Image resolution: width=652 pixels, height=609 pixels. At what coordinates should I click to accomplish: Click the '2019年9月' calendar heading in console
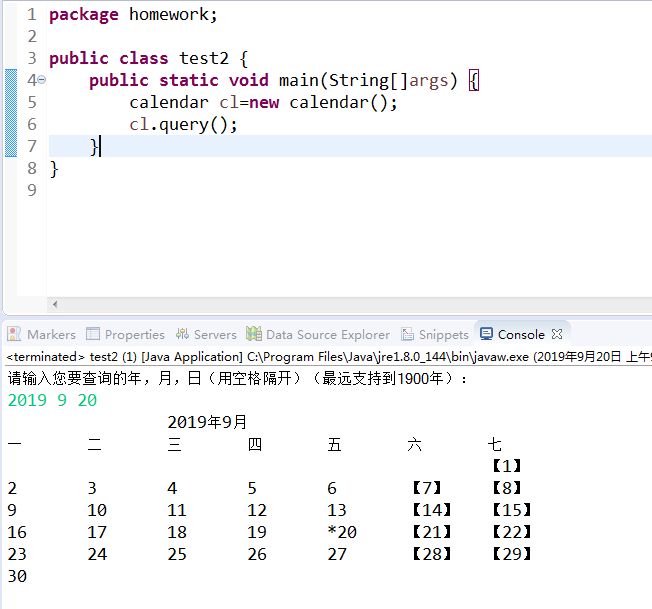tap(207, 422)
